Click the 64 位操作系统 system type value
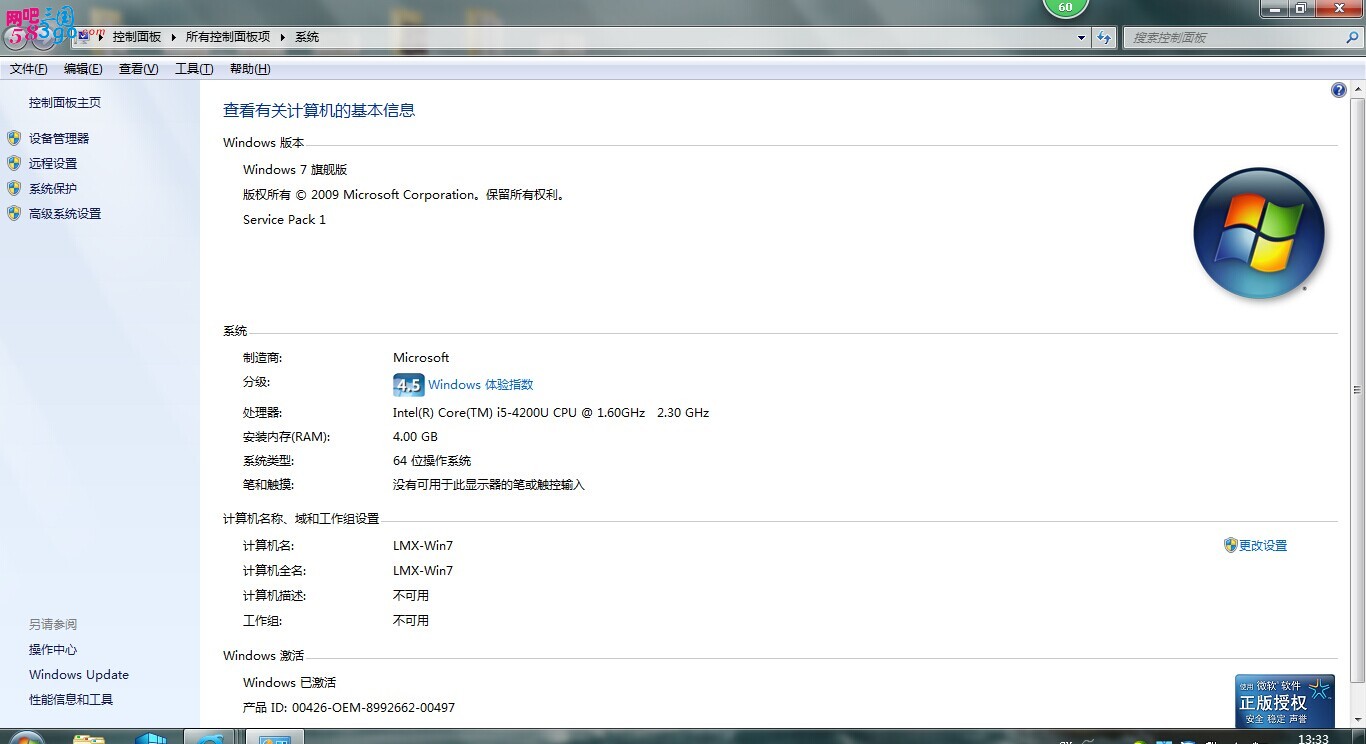 pos(432,461)
